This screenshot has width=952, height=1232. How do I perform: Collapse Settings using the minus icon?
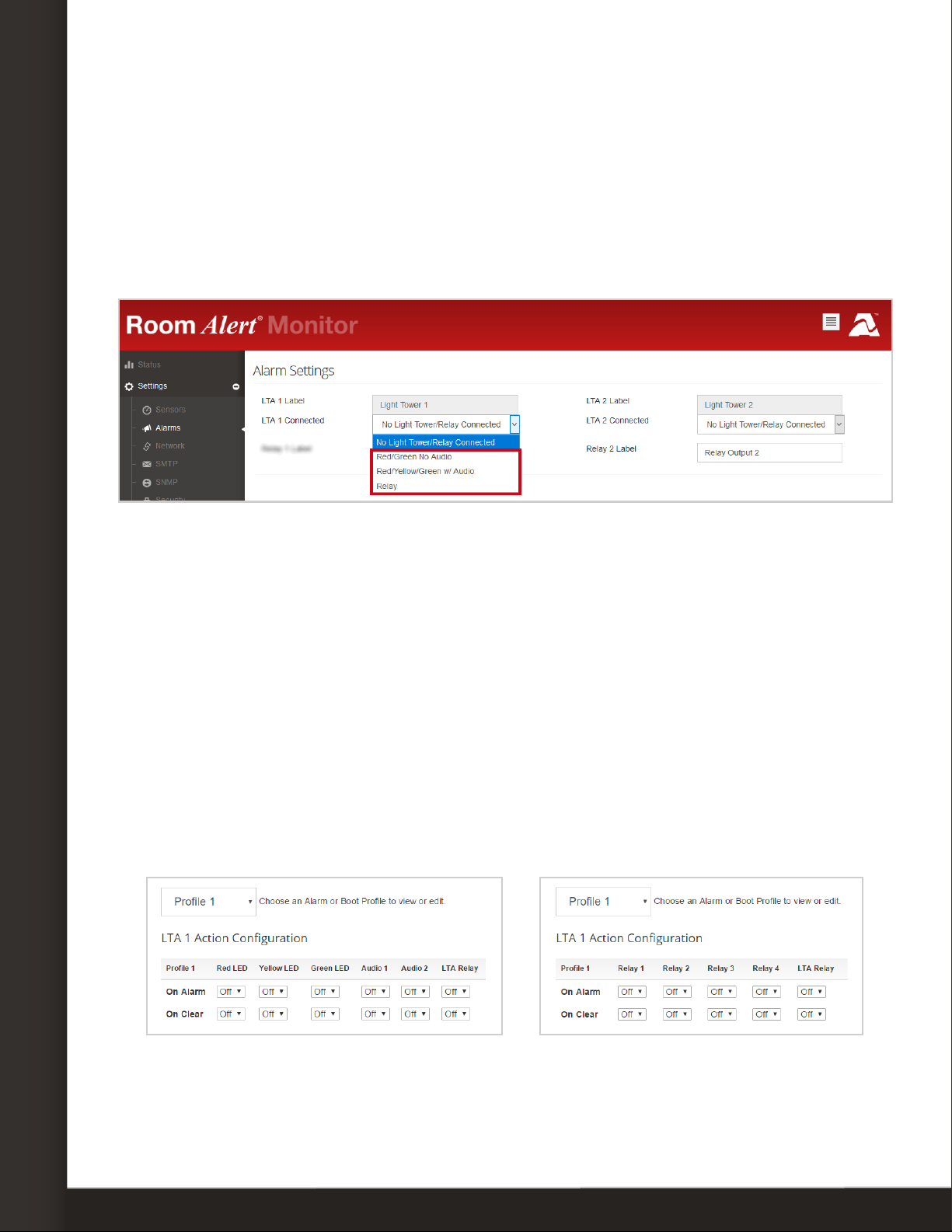pyautogui.click(x=235, y=386)
